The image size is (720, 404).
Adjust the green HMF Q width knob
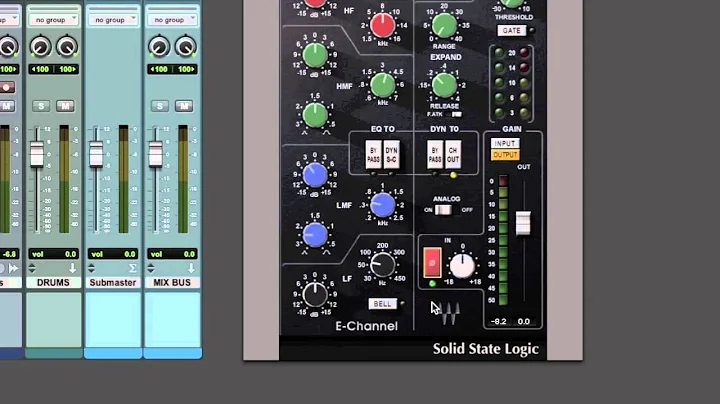click(x=315, y=115)
